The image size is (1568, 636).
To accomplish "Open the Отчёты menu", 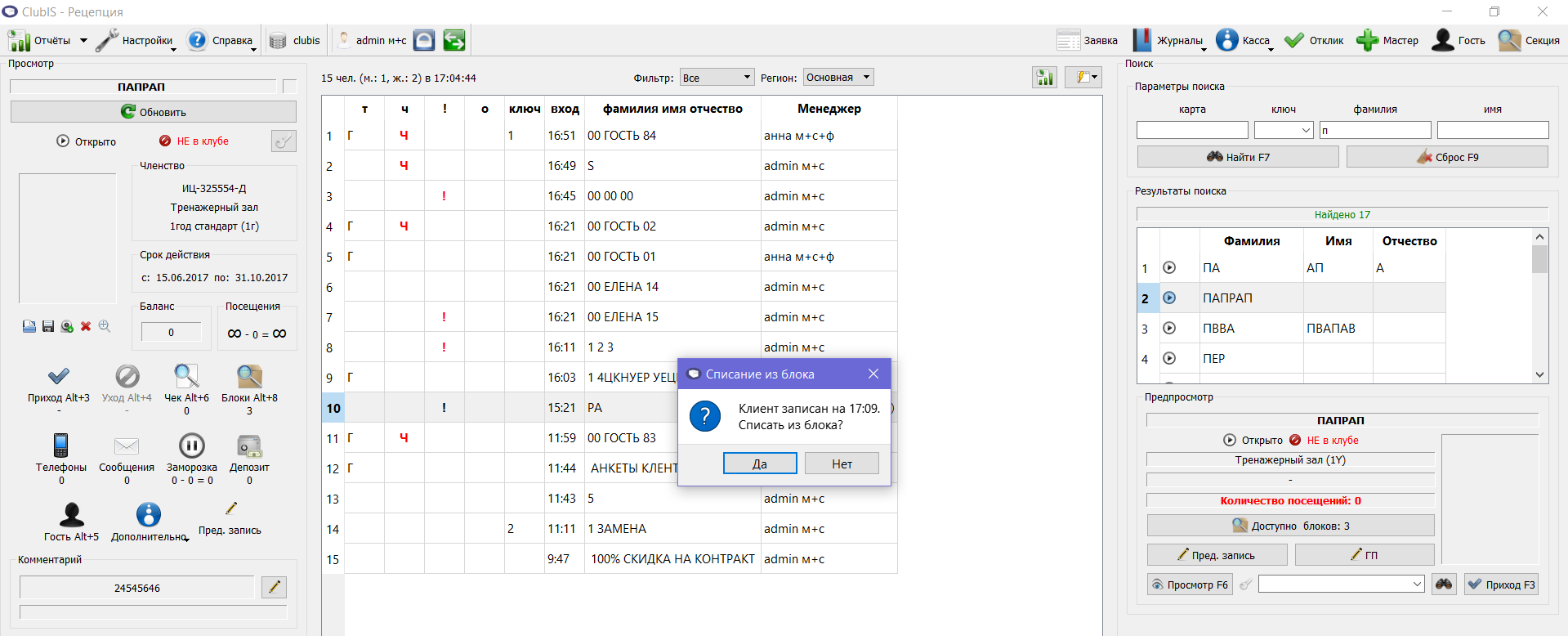I will pos(47,40).
